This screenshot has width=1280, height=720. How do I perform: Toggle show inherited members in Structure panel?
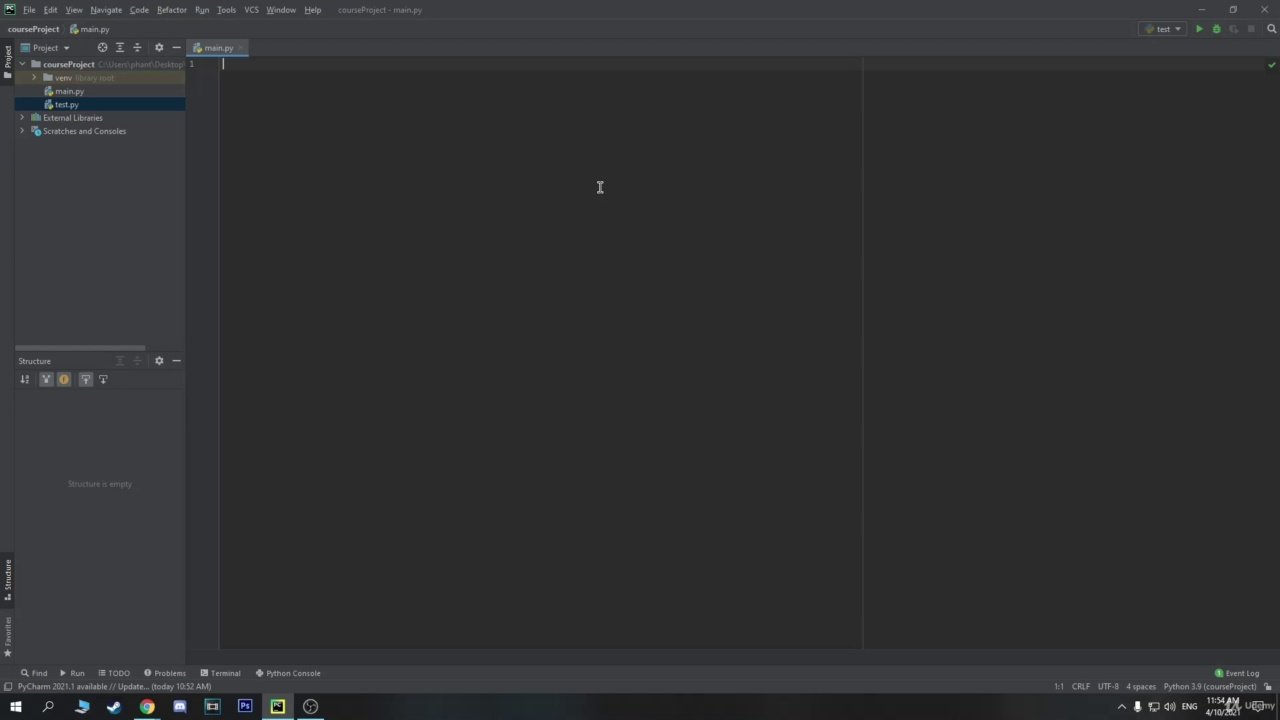46,379
